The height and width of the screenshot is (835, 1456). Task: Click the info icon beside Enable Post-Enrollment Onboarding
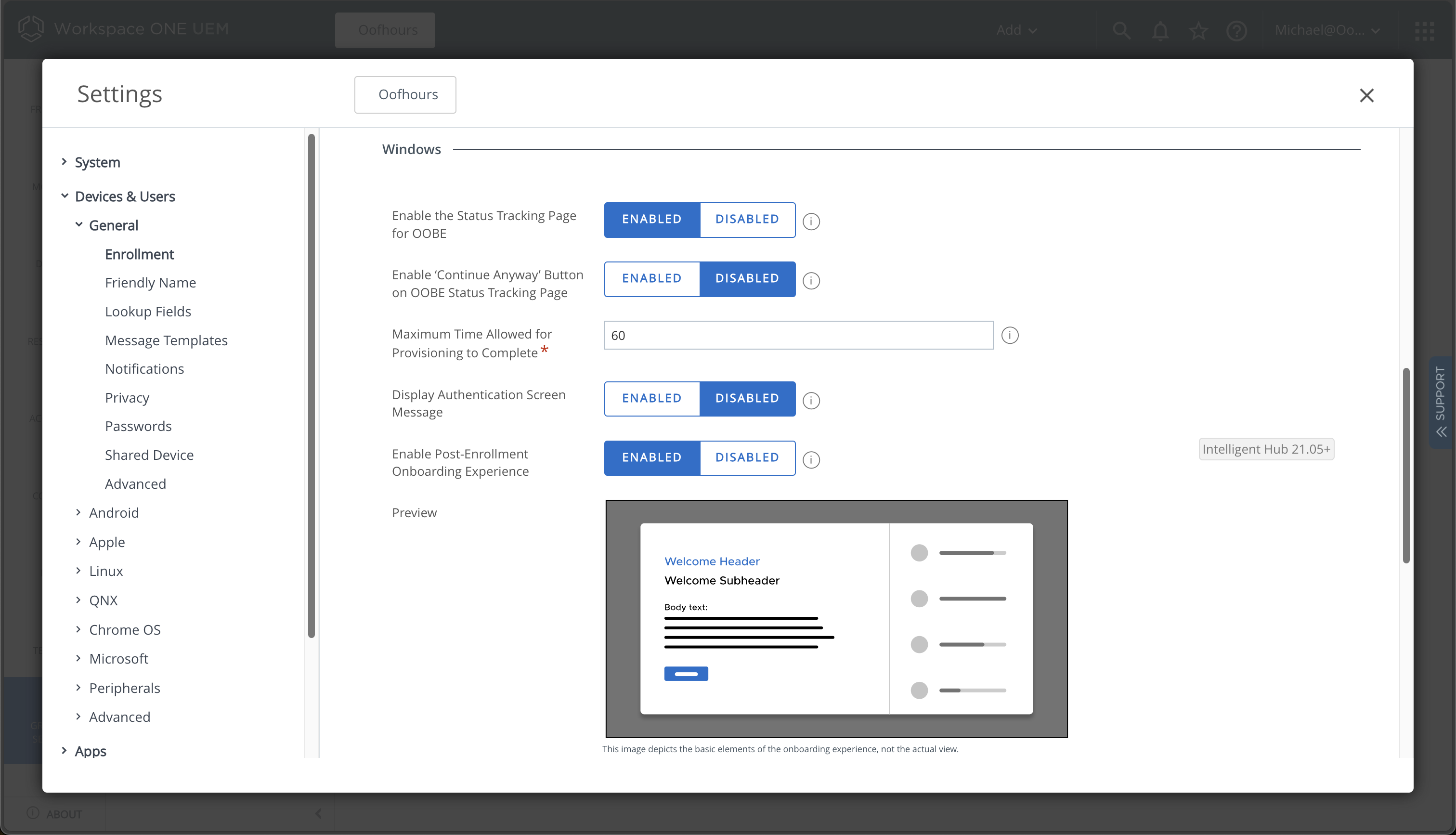pos(810,459)
